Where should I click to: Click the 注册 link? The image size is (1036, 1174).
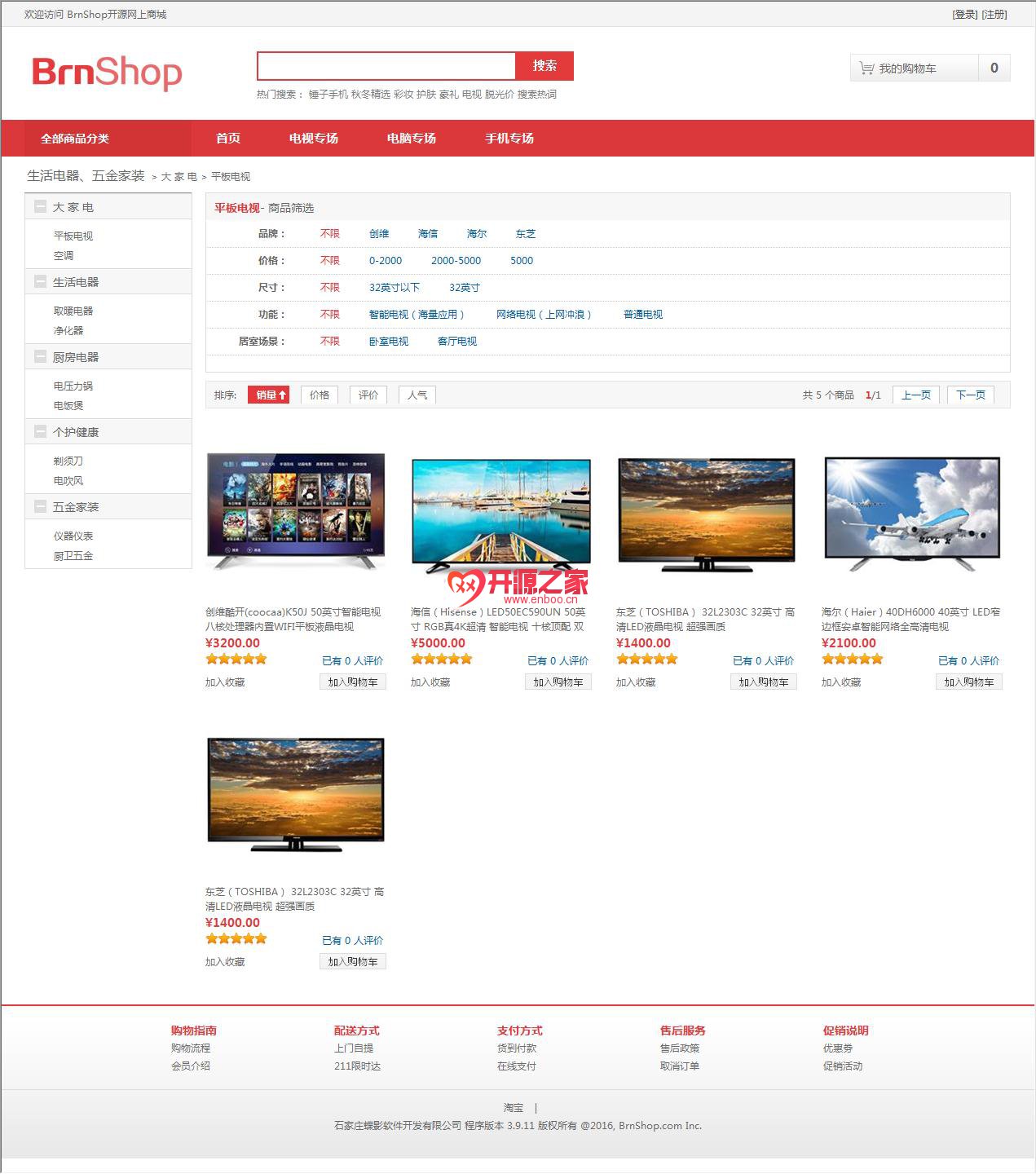[994, 15]
